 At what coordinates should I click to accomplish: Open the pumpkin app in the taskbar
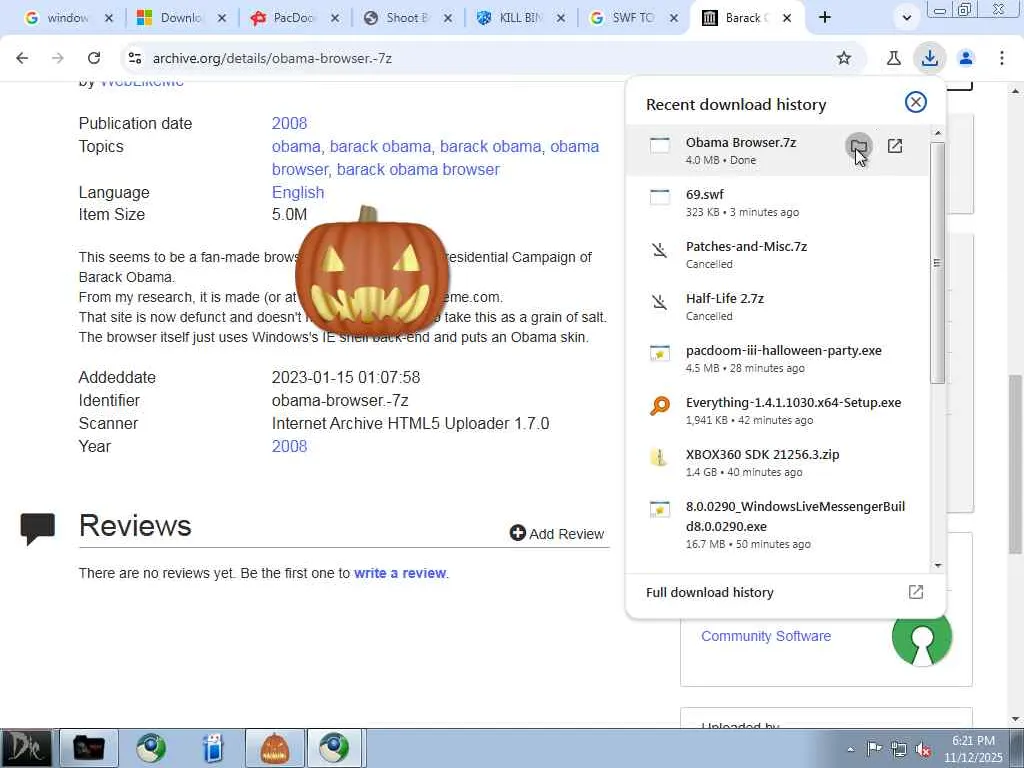pos(274,748)
